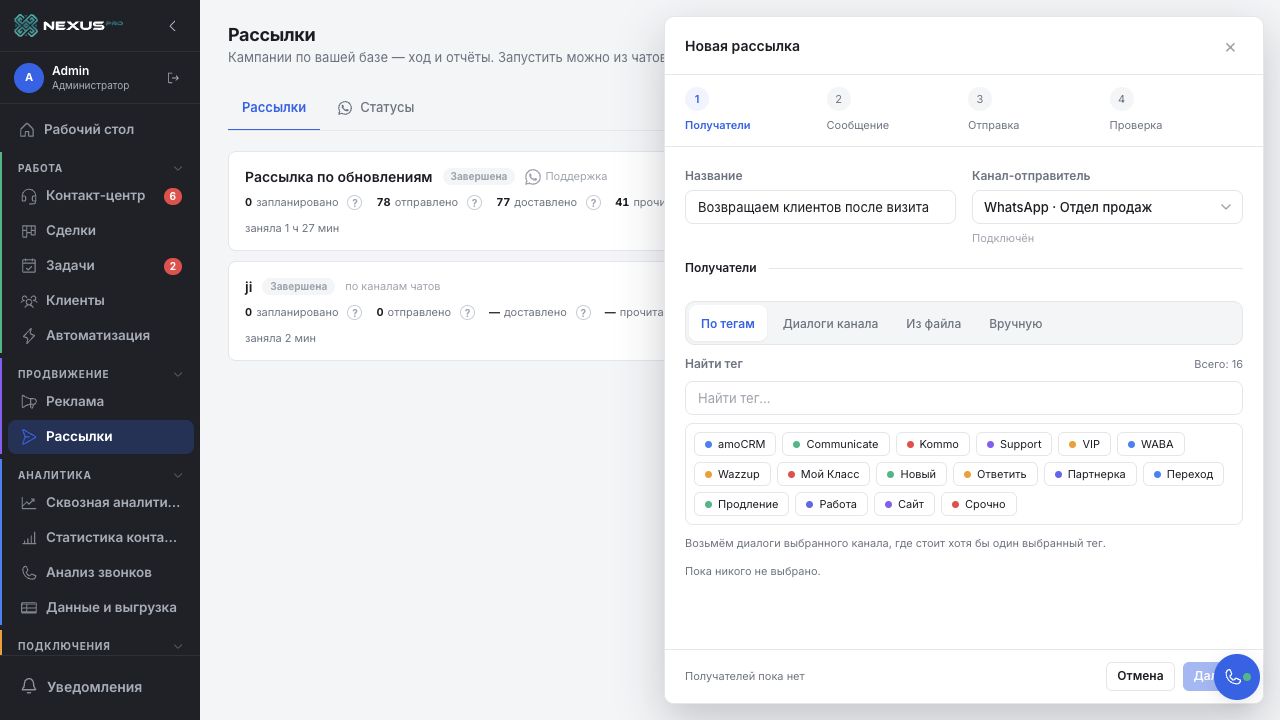Viewport: 1280px width, 720px height.
Task: Open Реклама in the sidebar
Action: click(x=100, y=402)
